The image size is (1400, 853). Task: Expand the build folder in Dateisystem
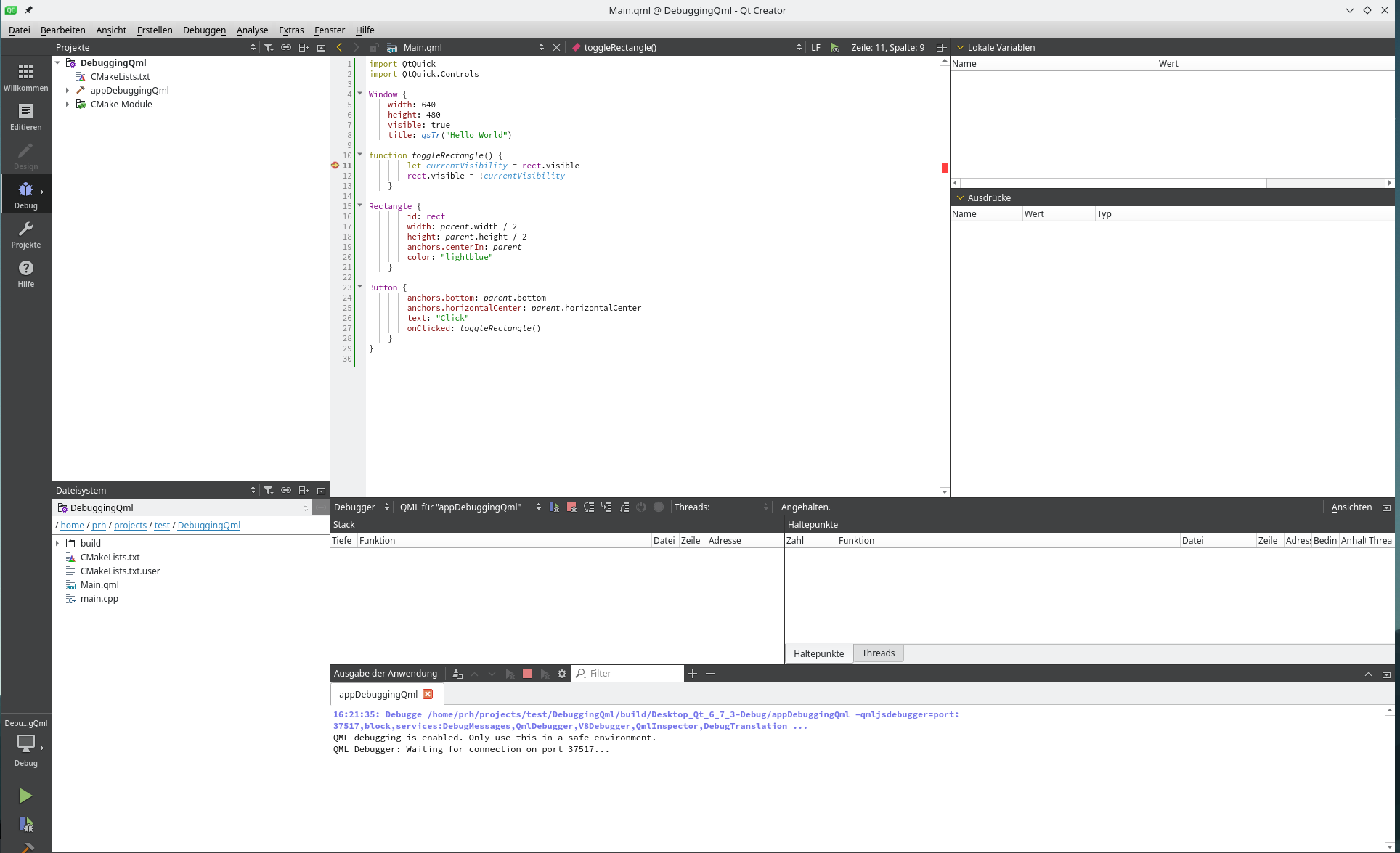[x=58, y=543]
